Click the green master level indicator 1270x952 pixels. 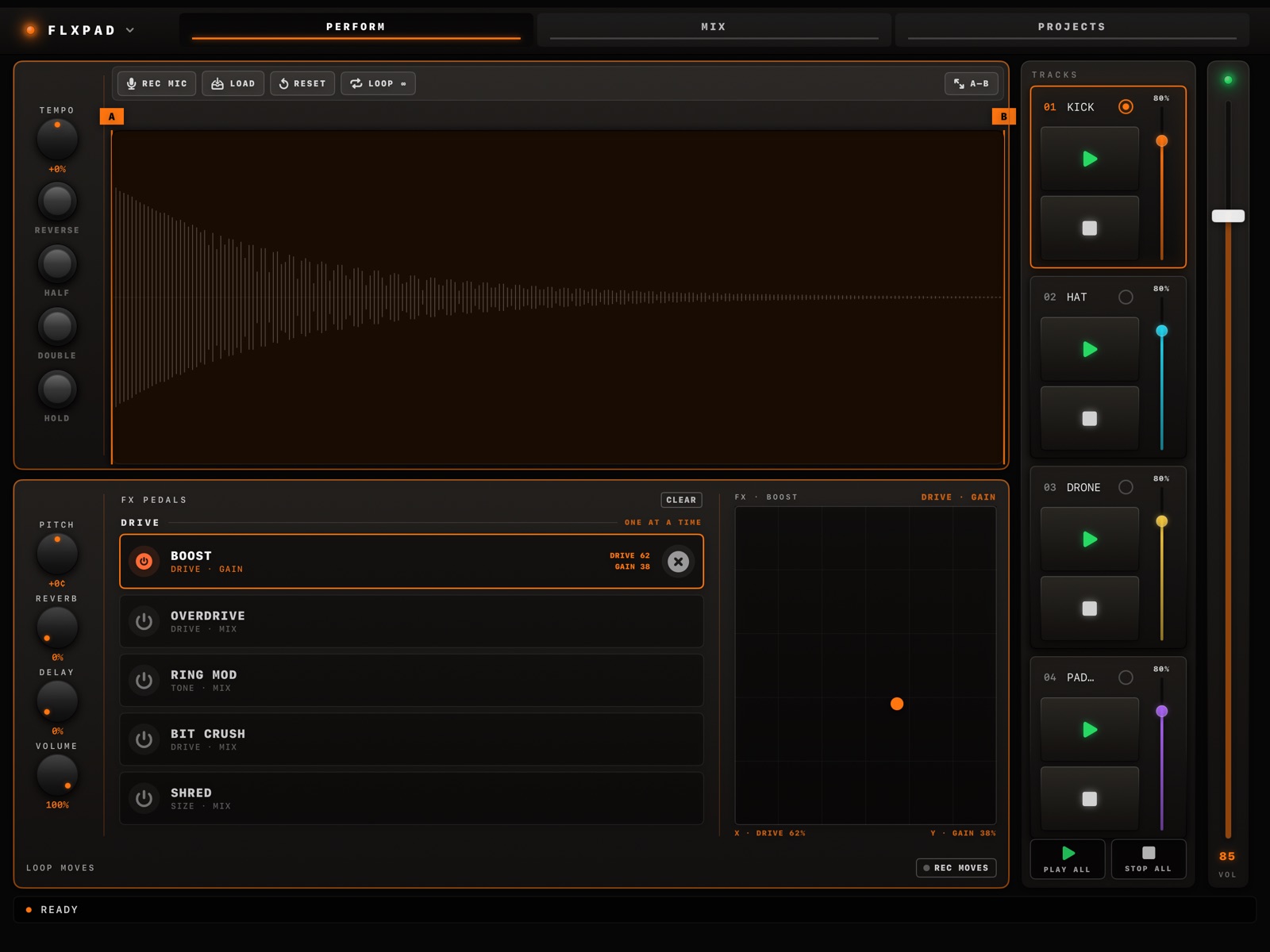[x=1228, y=79]
